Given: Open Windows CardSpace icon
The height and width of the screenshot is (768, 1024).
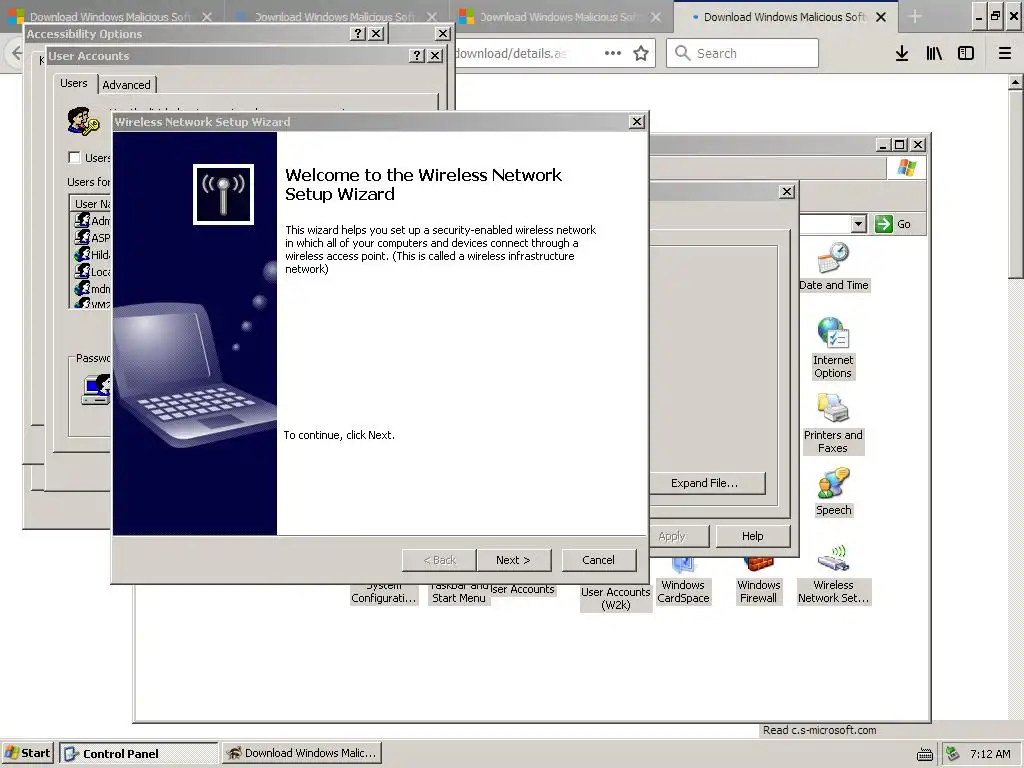Looking at the screenshot, I should pos(682,581).
